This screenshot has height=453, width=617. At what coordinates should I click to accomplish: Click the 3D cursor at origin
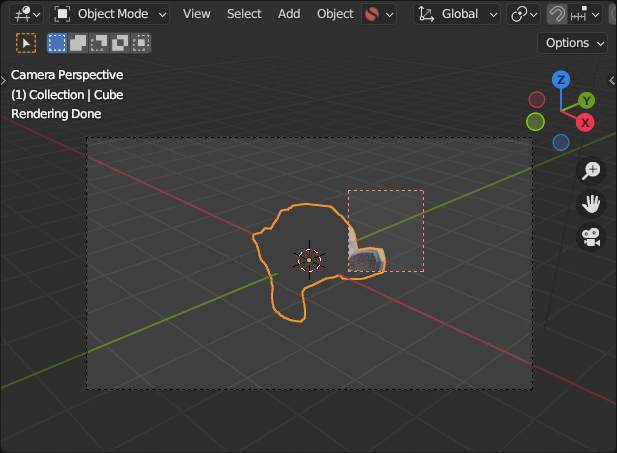tap(309, 260)
